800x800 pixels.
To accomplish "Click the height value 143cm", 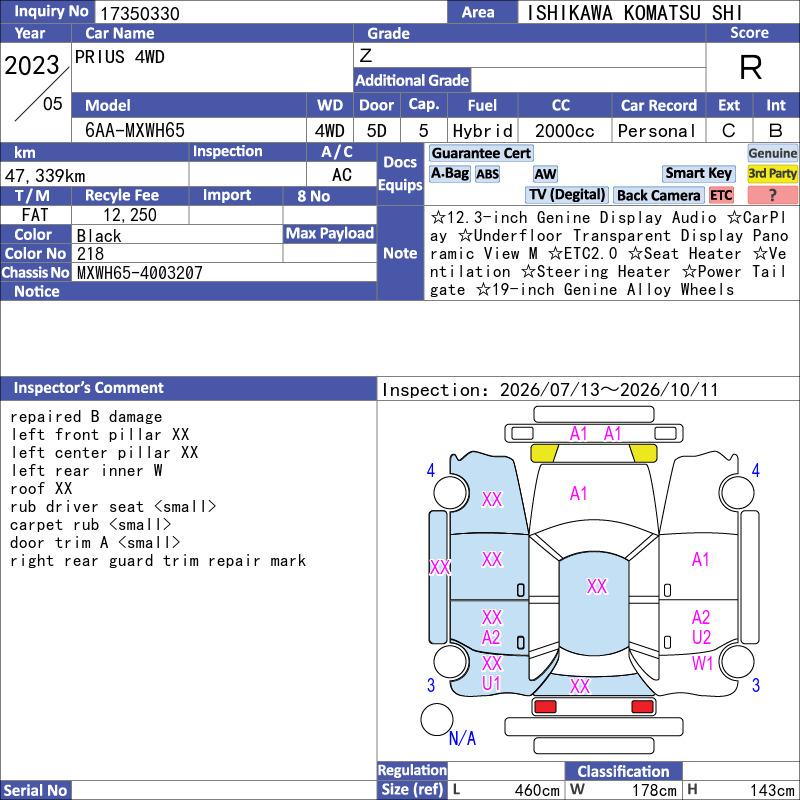I will 771,790.
